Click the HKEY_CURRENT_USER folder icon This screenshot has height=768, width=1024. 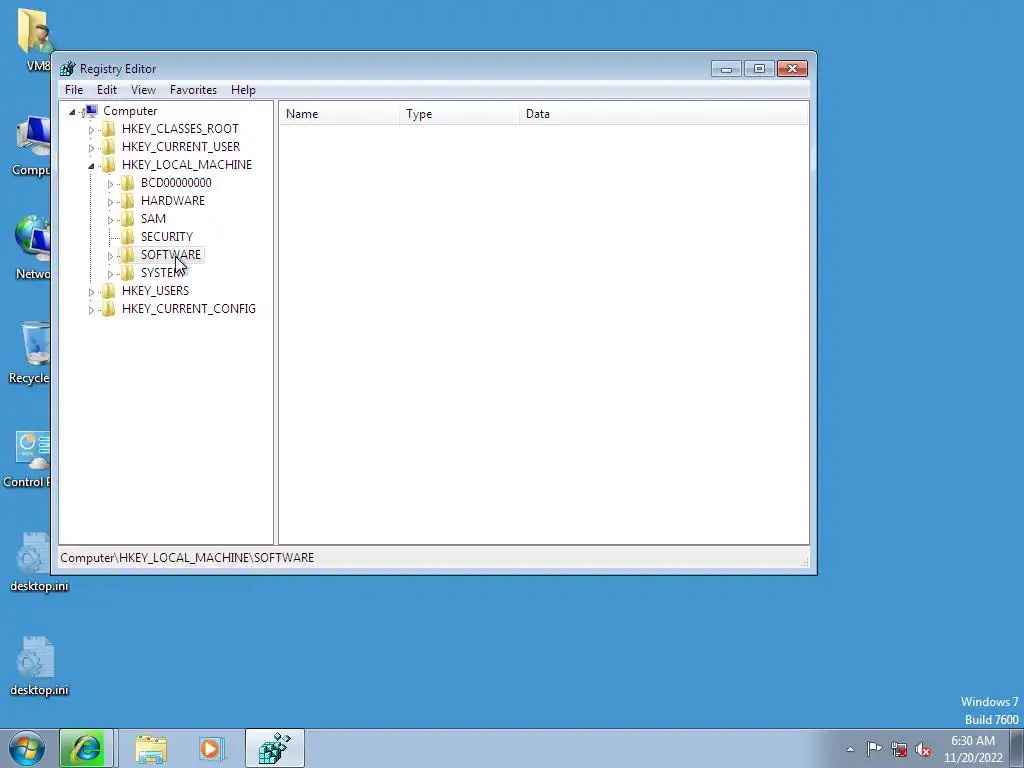(108, 147)
